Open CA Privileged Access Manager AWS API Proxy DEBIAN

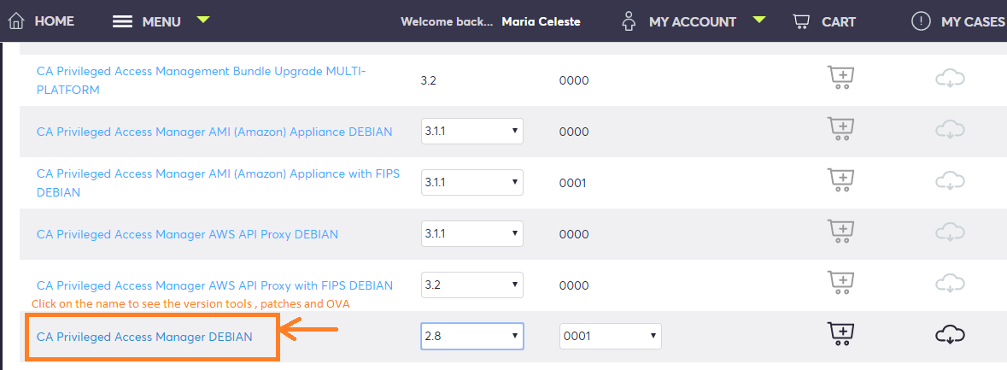click(188, 234)
